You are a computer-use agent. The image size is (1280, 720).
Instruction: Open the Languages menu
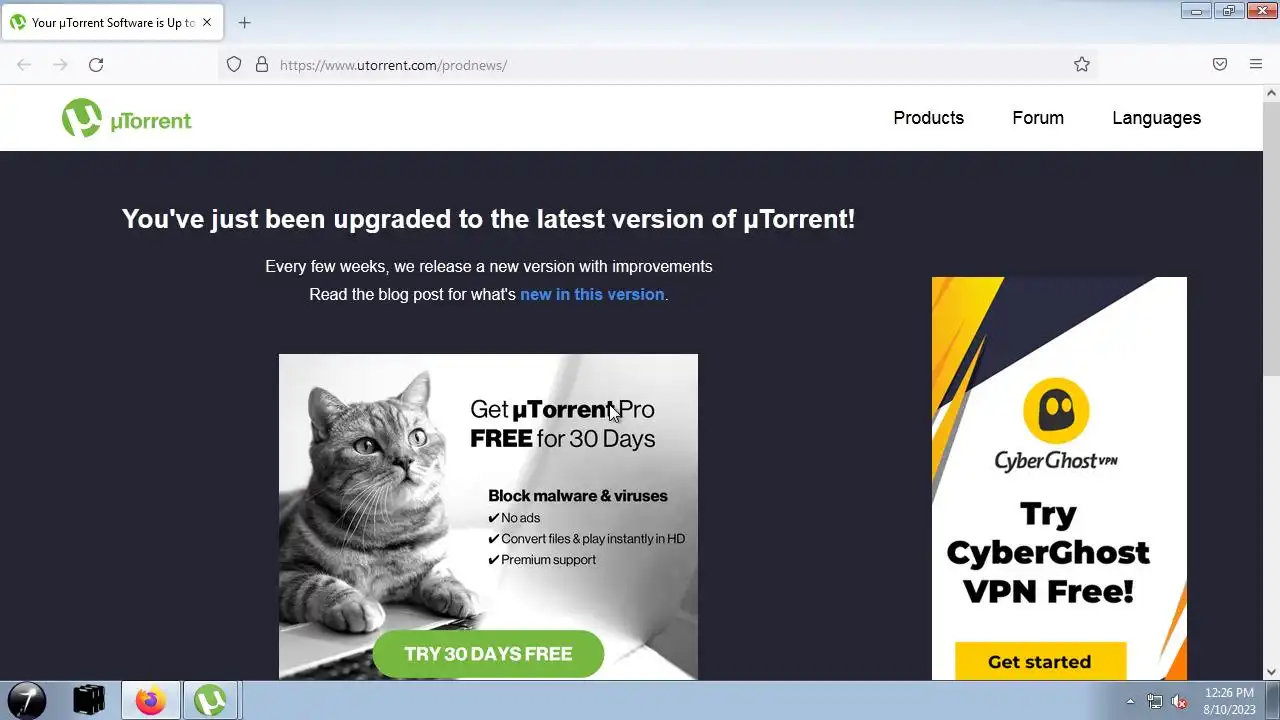click(x=1156, y=118)
